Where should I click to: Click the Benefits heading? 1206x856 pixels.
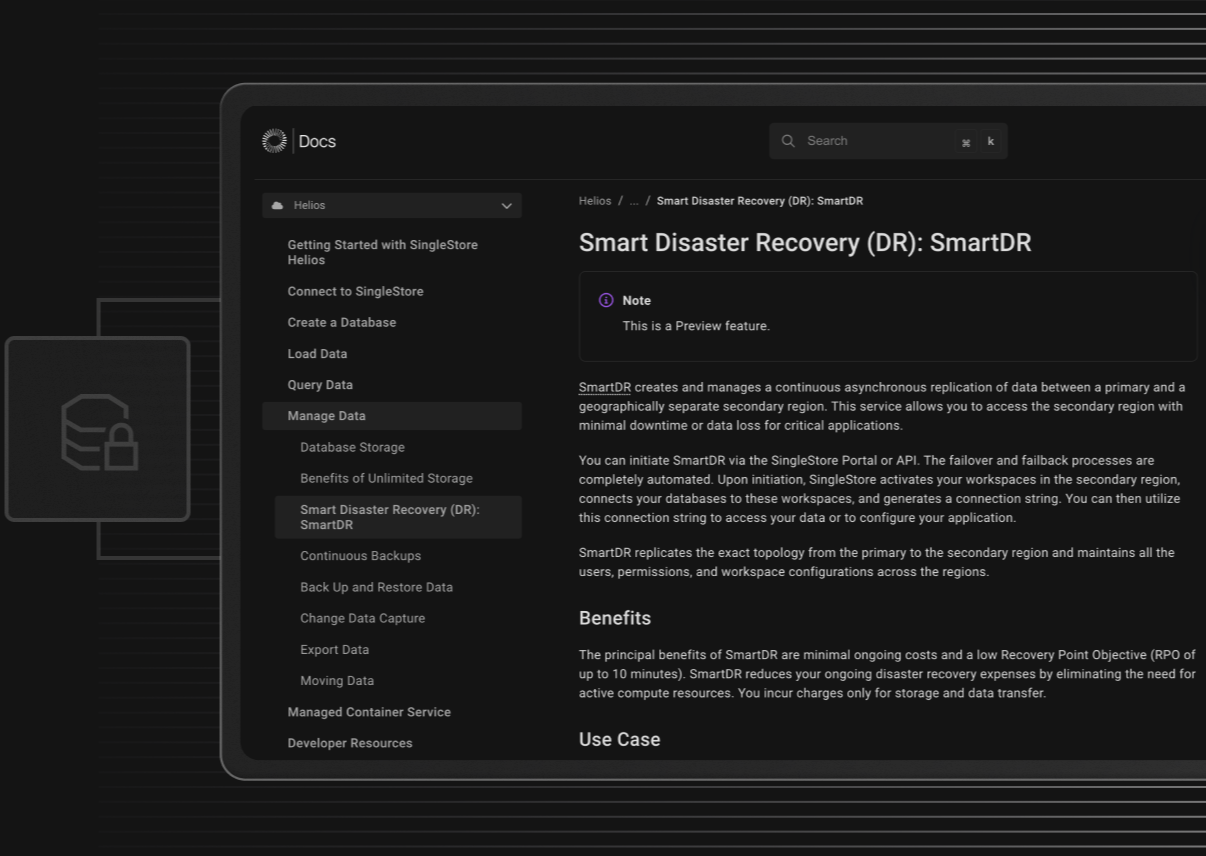[x=615, y=618]
